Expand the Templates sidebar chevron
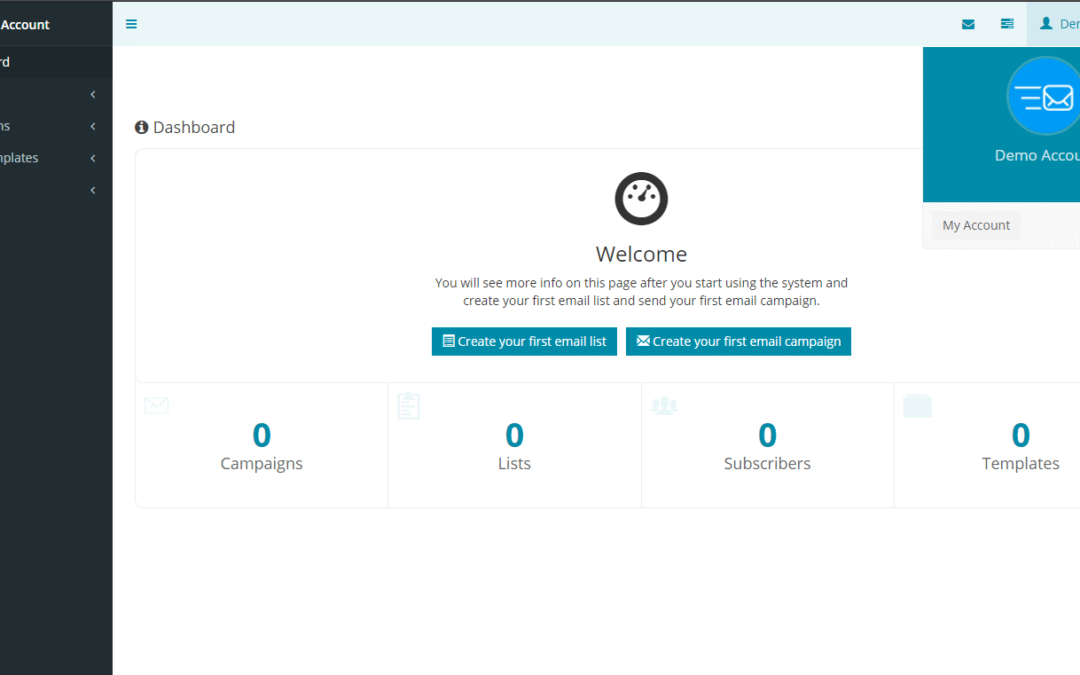This screenshot has height=675, width=1080. 93,158
